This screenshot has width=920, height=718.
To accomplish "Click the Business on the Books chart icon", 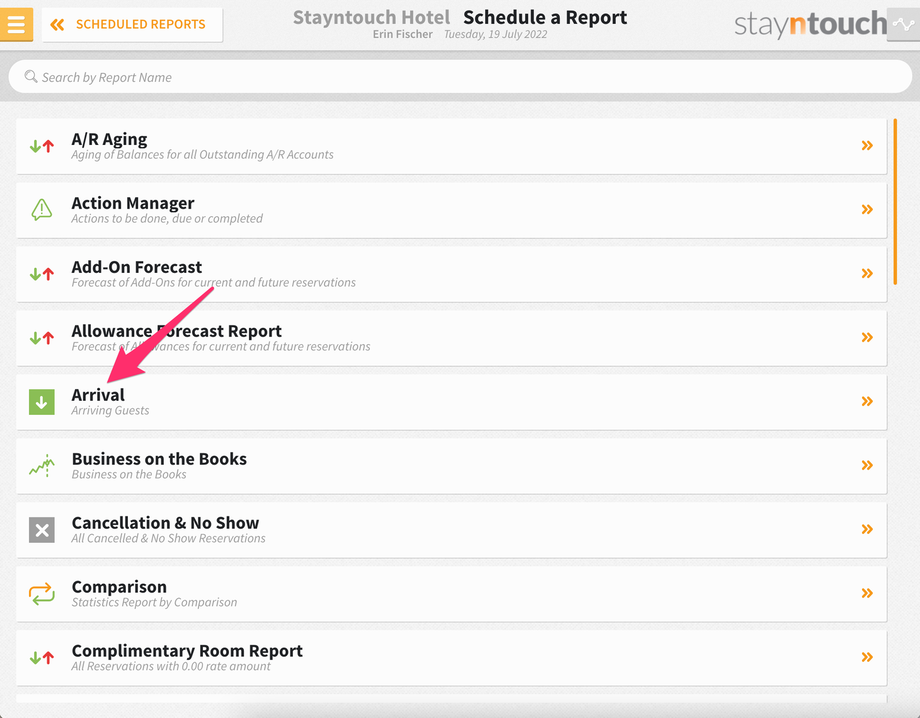I will tap(42, 466).
